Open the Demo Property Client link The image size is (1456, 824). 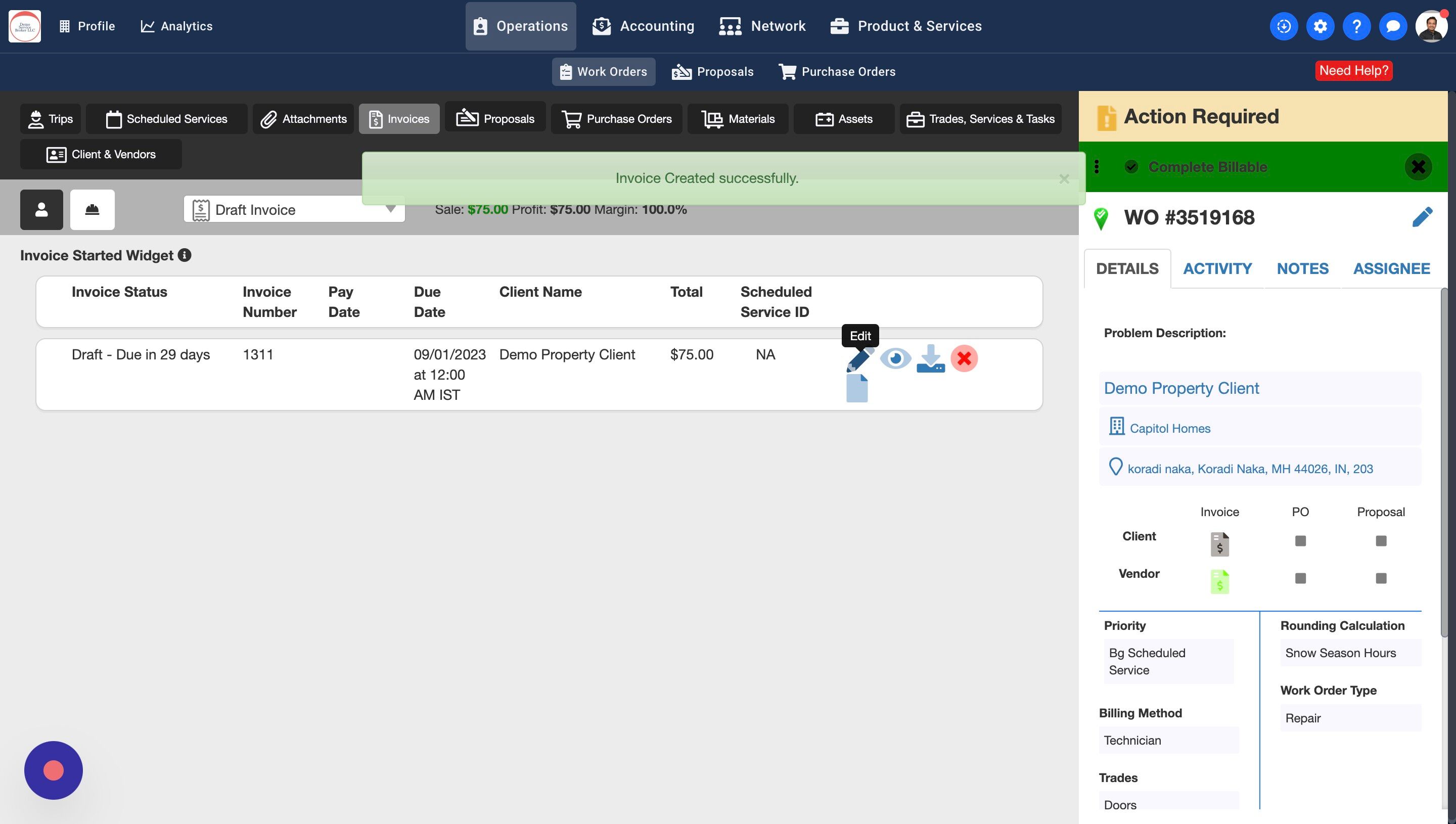[x=1181, y=388]
